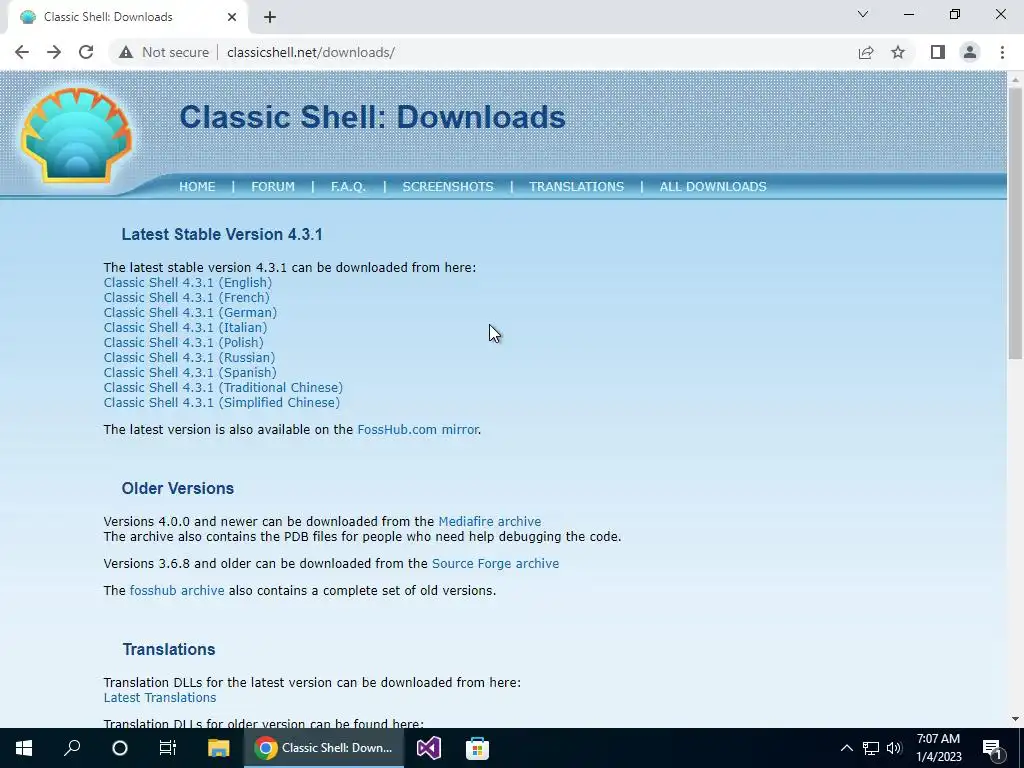The image size is (1024, 768).
Task: Download Classic Shell 4.3.1 (German)
Action: point(190,312)
